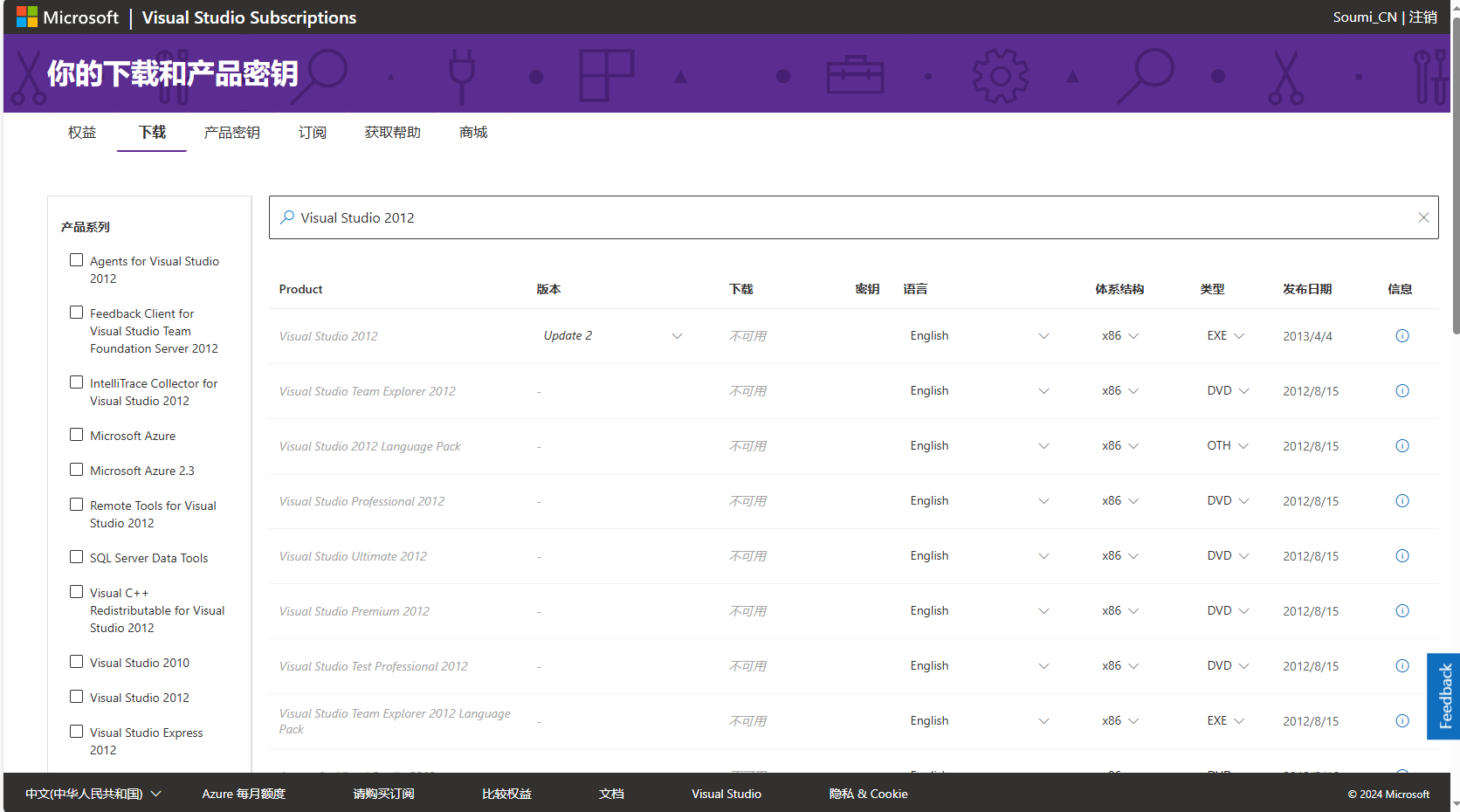Switch to the 权益 tab

point(82,133)
